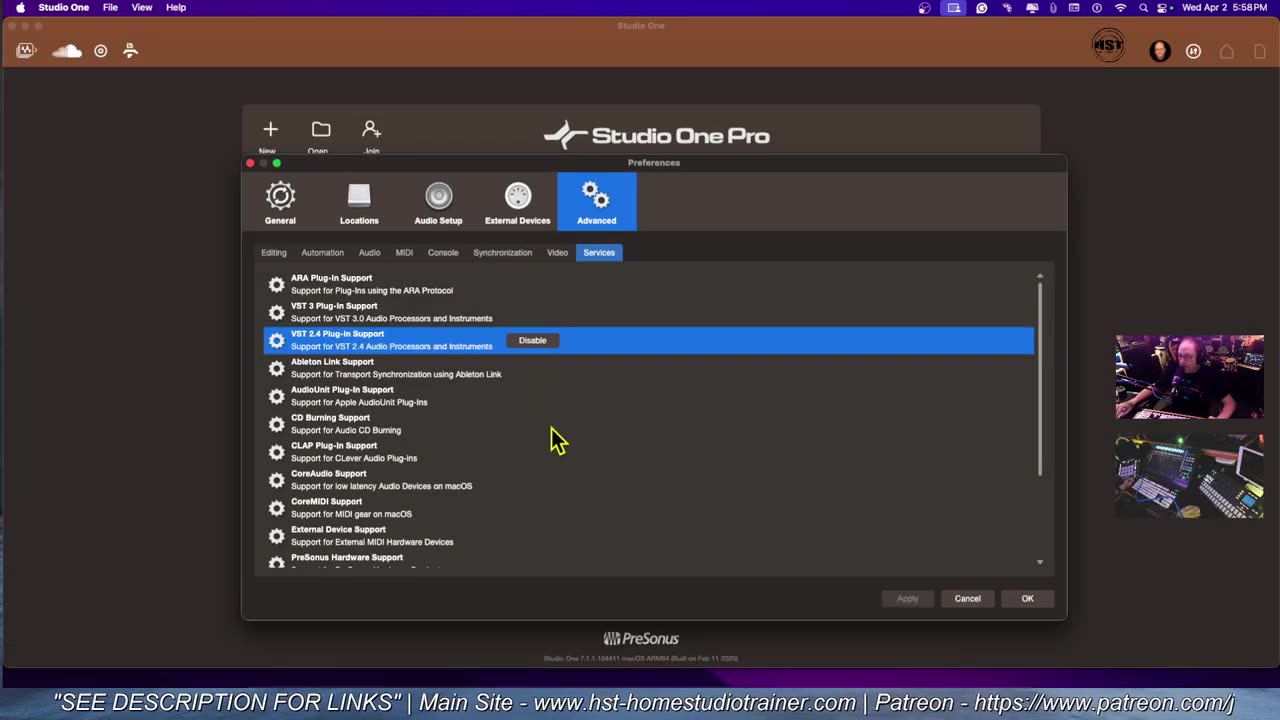Open Control Center in the menu bar

coord(1164,7)
